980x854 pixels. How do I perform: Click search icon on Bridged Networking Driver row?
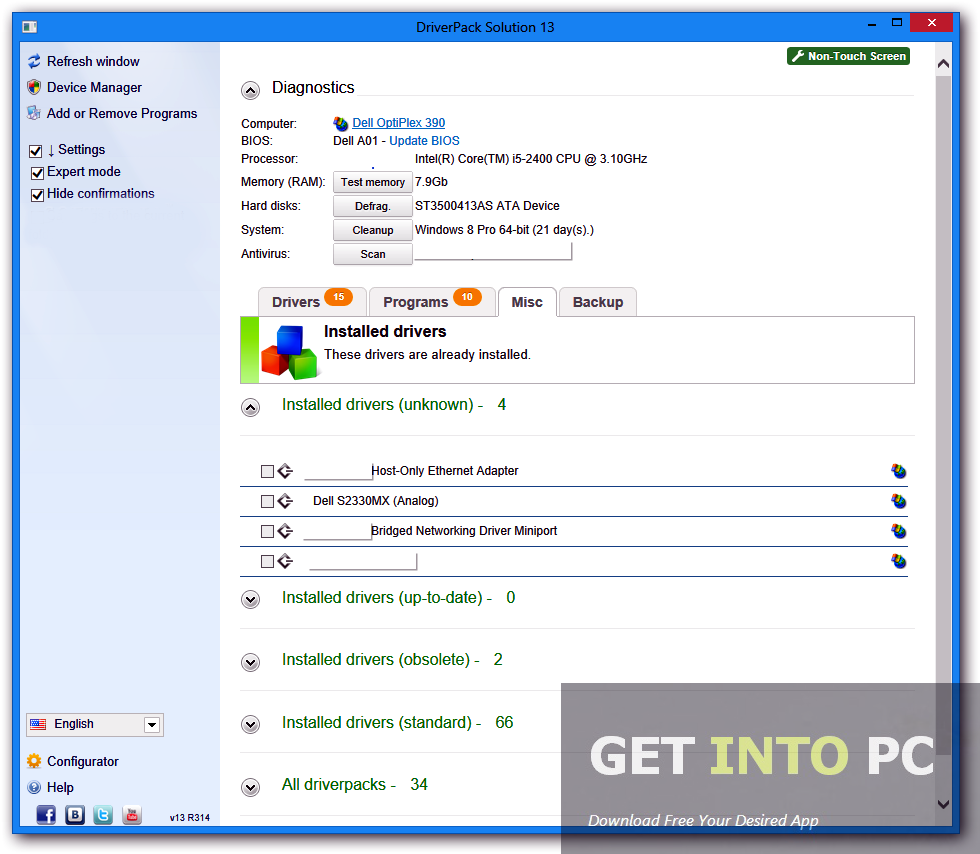click(x=898, y=531)
